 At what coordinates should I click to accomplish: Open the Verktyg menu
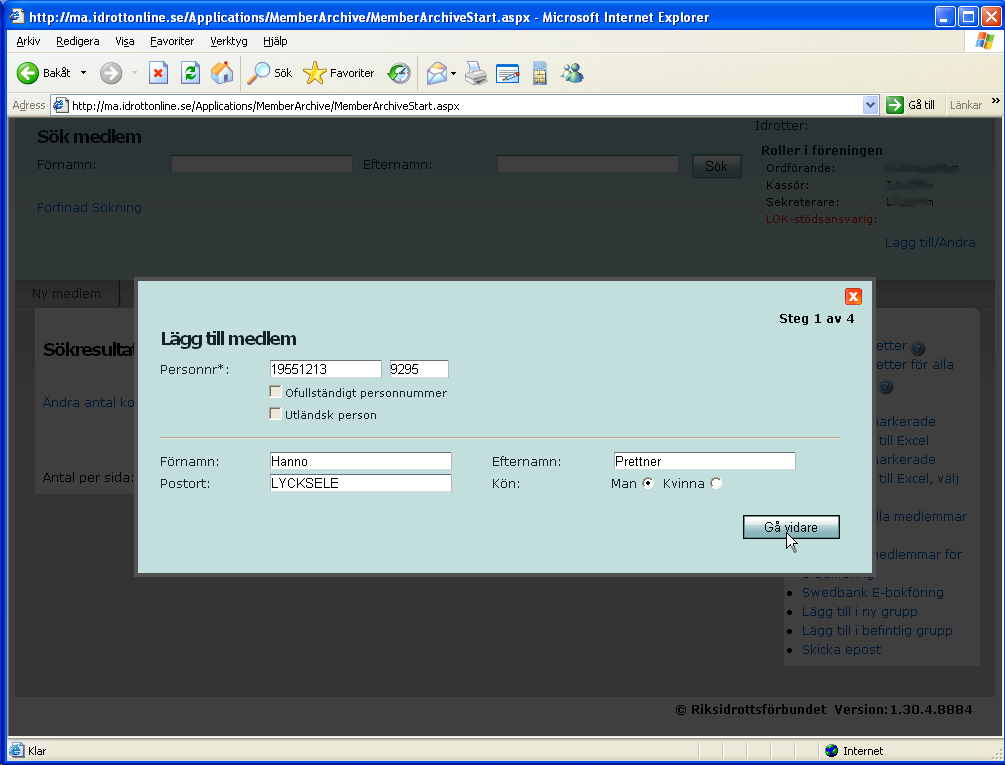(229, 41)
